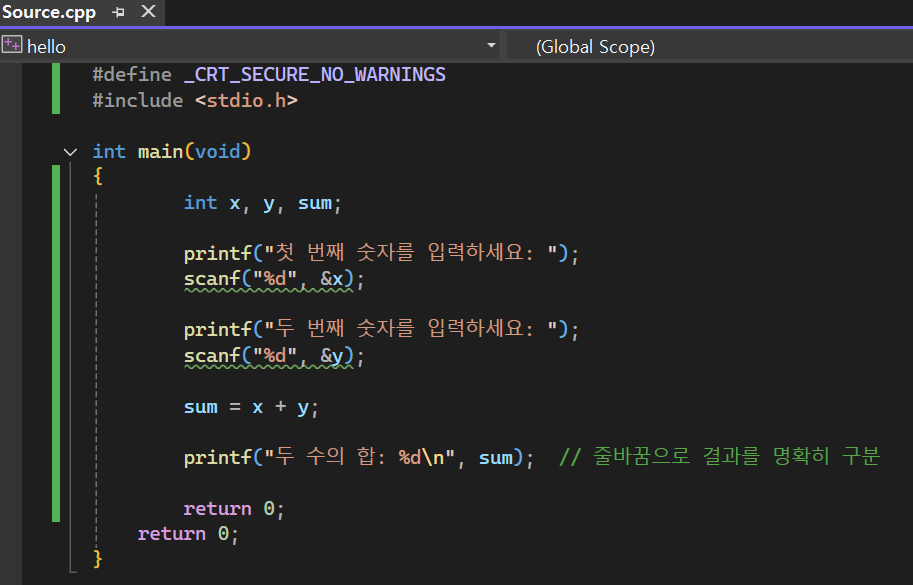Image resolution: width=913 pixels, height=585 pixels.
Task: Click the last return 0 line
Action: click(188, 534)
